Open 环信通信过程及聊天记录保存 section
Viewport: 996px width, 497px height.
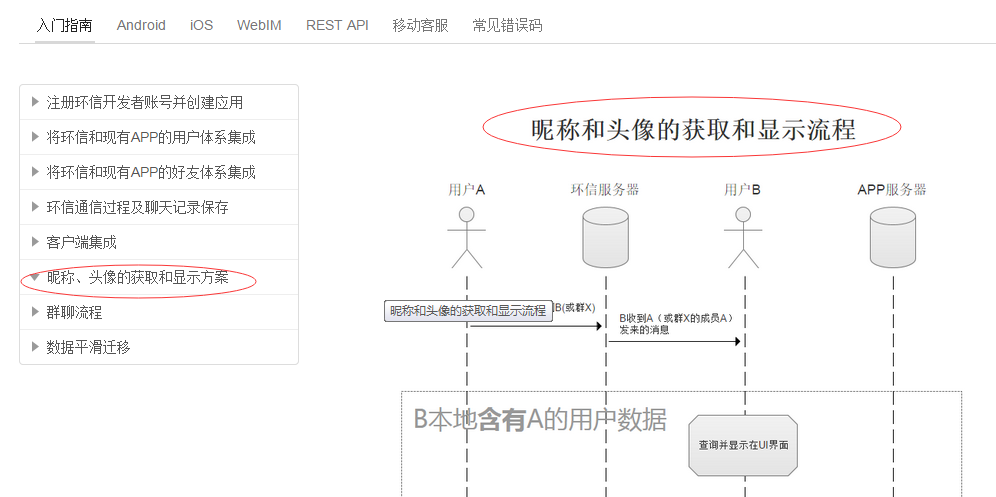coord(137,207)
